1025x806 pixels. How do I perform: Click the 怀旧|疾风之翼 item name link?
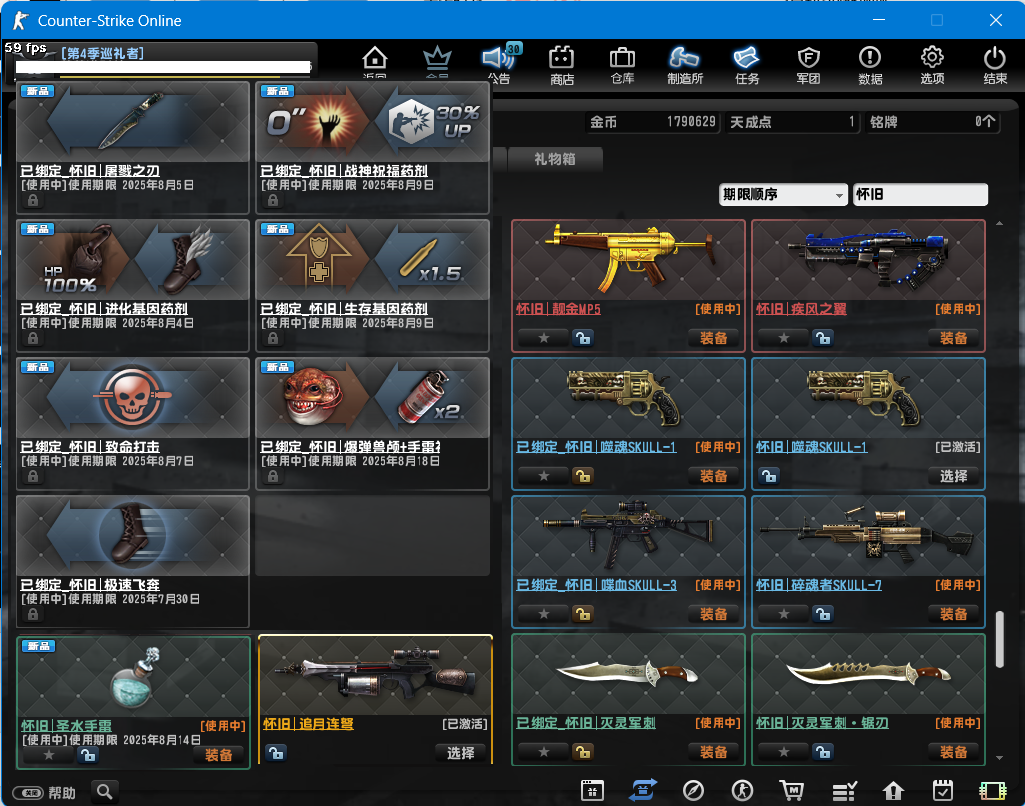801,309
